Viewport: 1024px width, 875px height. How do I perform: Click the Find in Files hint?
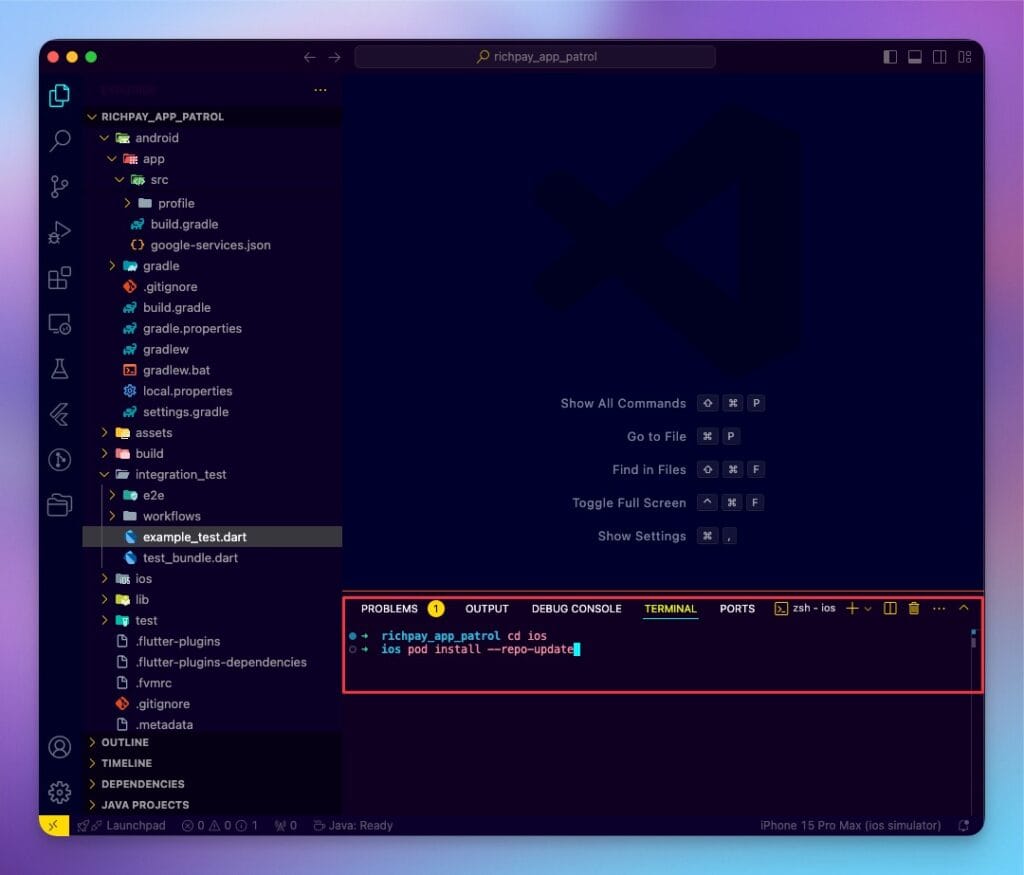649,470
